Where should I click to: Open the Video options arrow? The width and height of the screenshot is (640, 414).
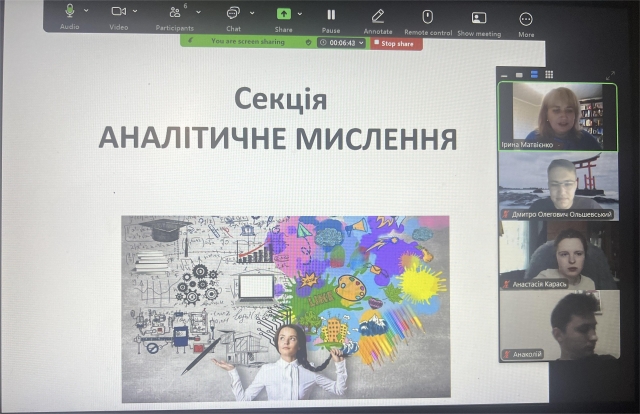click(x=136, y=12)
